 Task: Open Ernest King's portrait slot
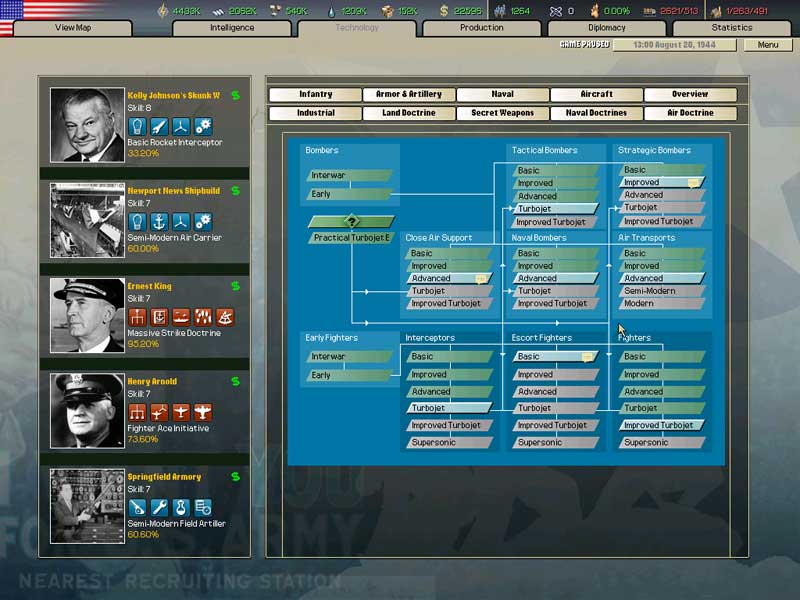pos(87,316)
